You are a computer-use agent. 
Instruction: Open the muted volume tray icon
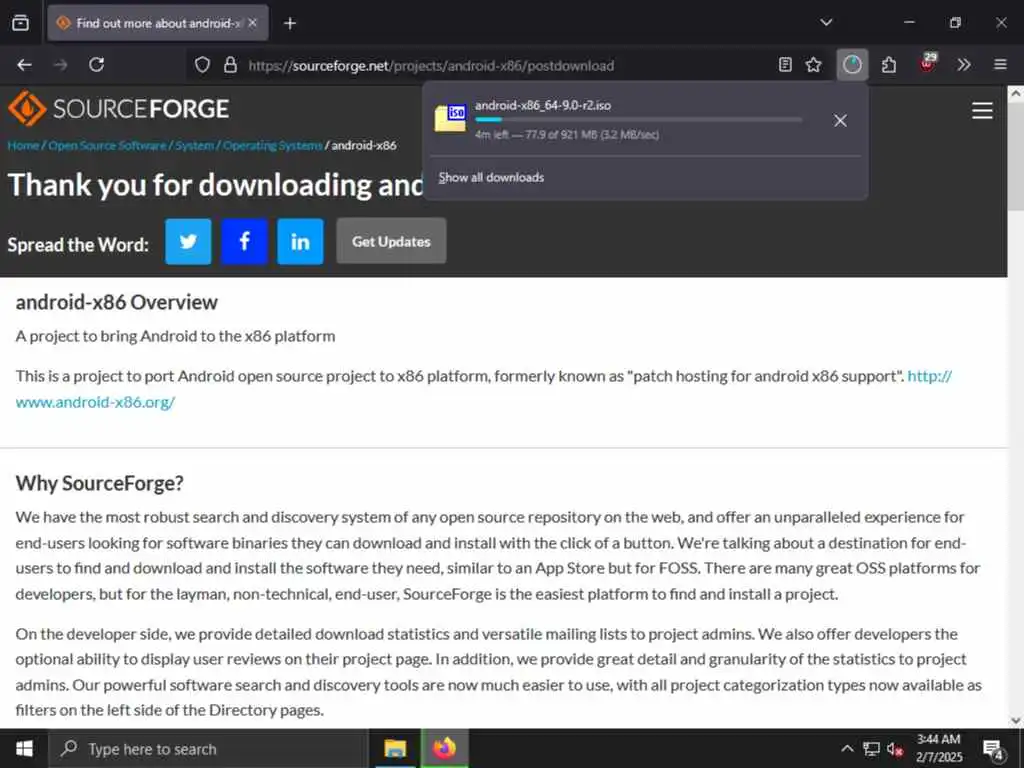[x=895, y=749]
